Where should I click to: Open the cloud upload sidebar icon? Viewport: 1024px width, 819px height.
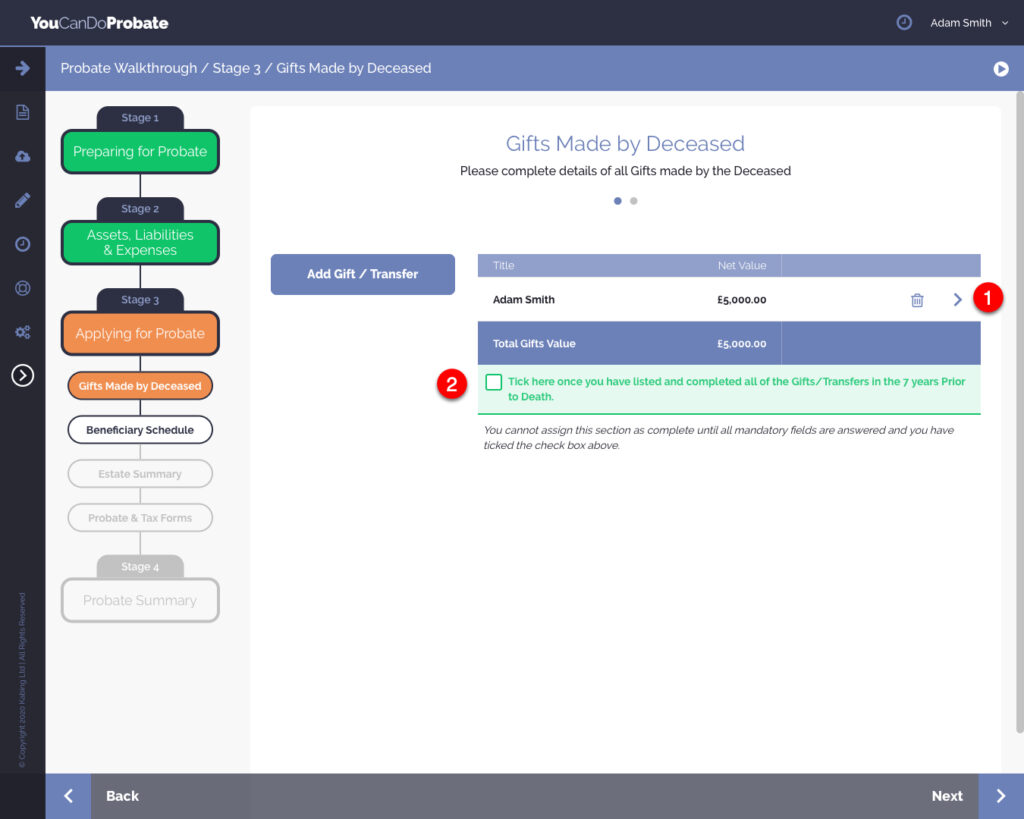pyautogui.click(x=22, y=156)
